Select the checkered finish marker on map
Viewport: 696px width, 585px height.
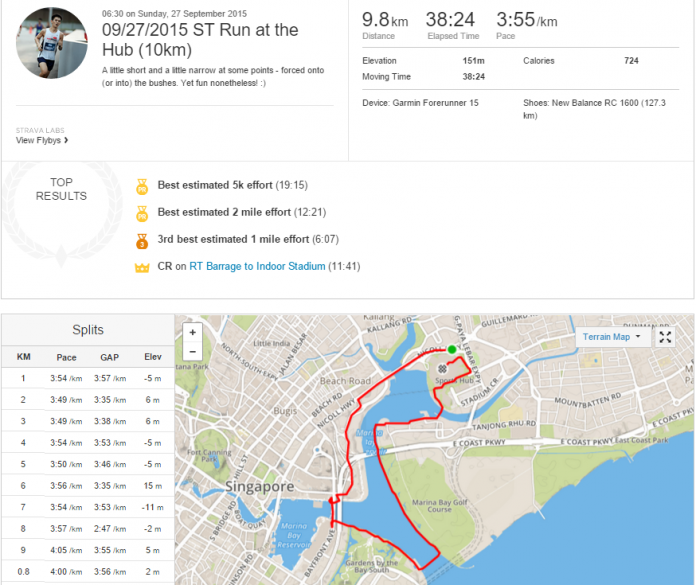click(x=440, y=368)
